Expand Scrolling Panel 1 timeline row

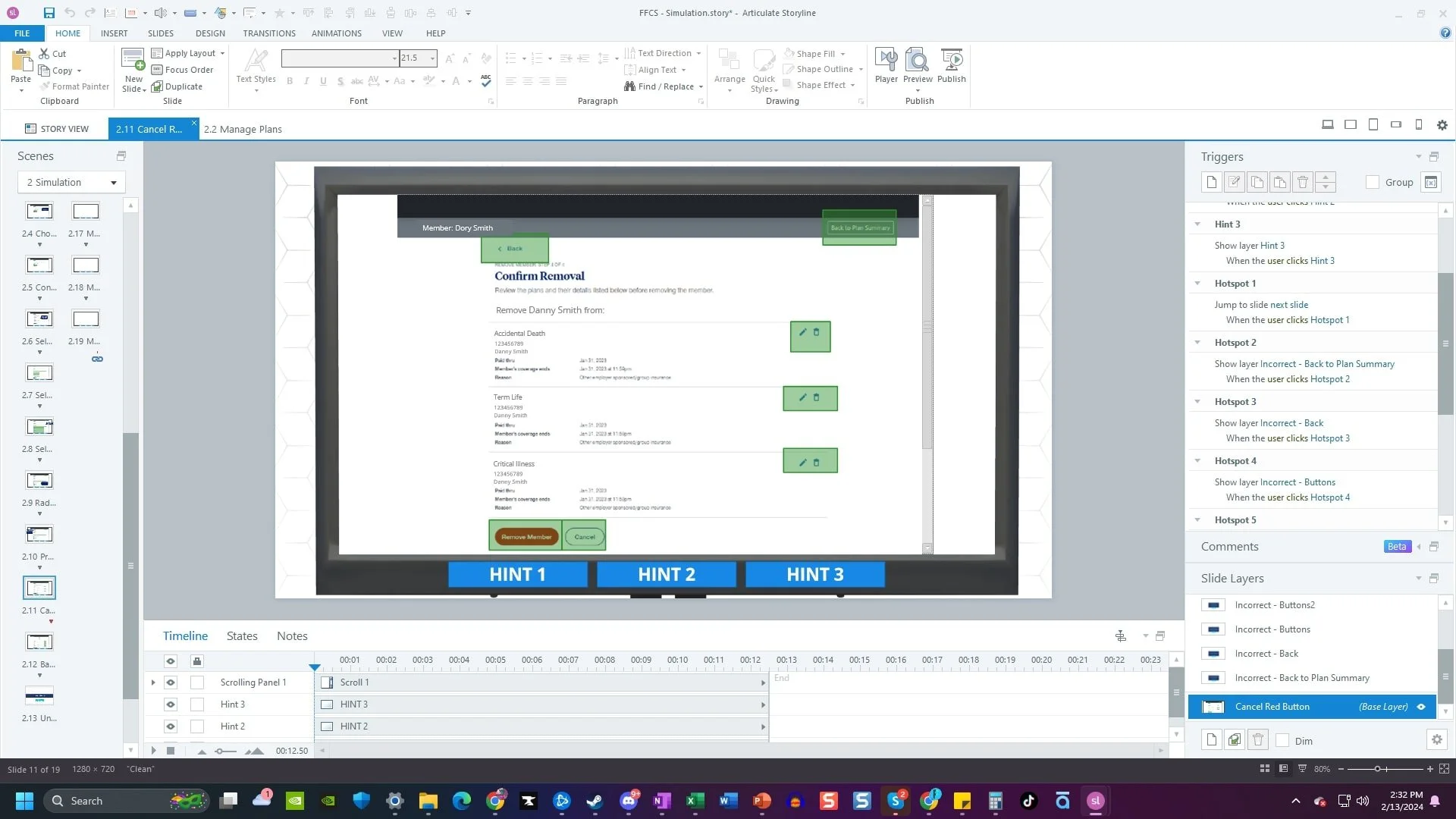pyautogui.click(x=153, y=682)
